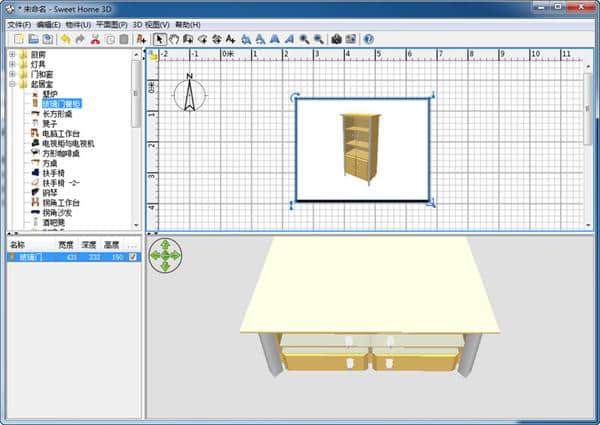The image size is (600, 425).
Task: Click the 3D view navigation arrows control
Action: click(x=166, y=255)
